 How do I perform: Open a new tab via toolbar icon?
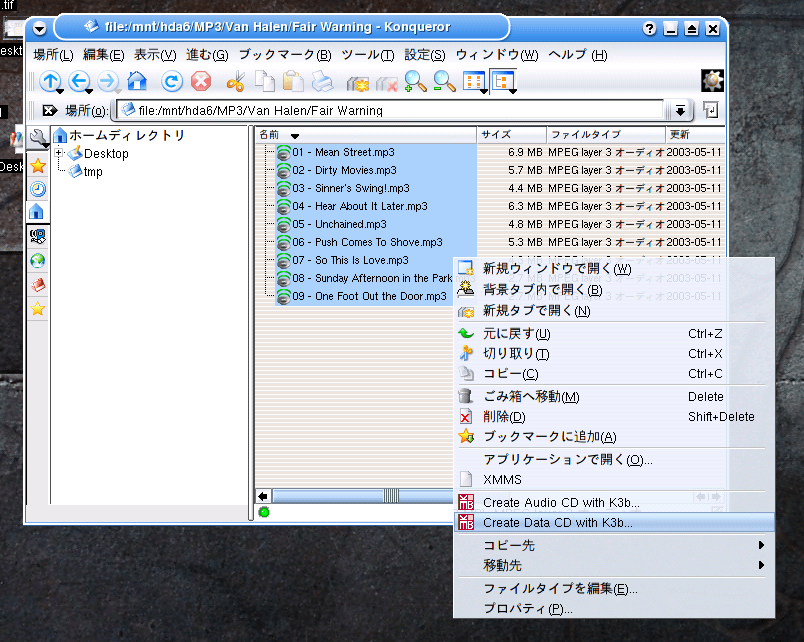pos(357,82)
